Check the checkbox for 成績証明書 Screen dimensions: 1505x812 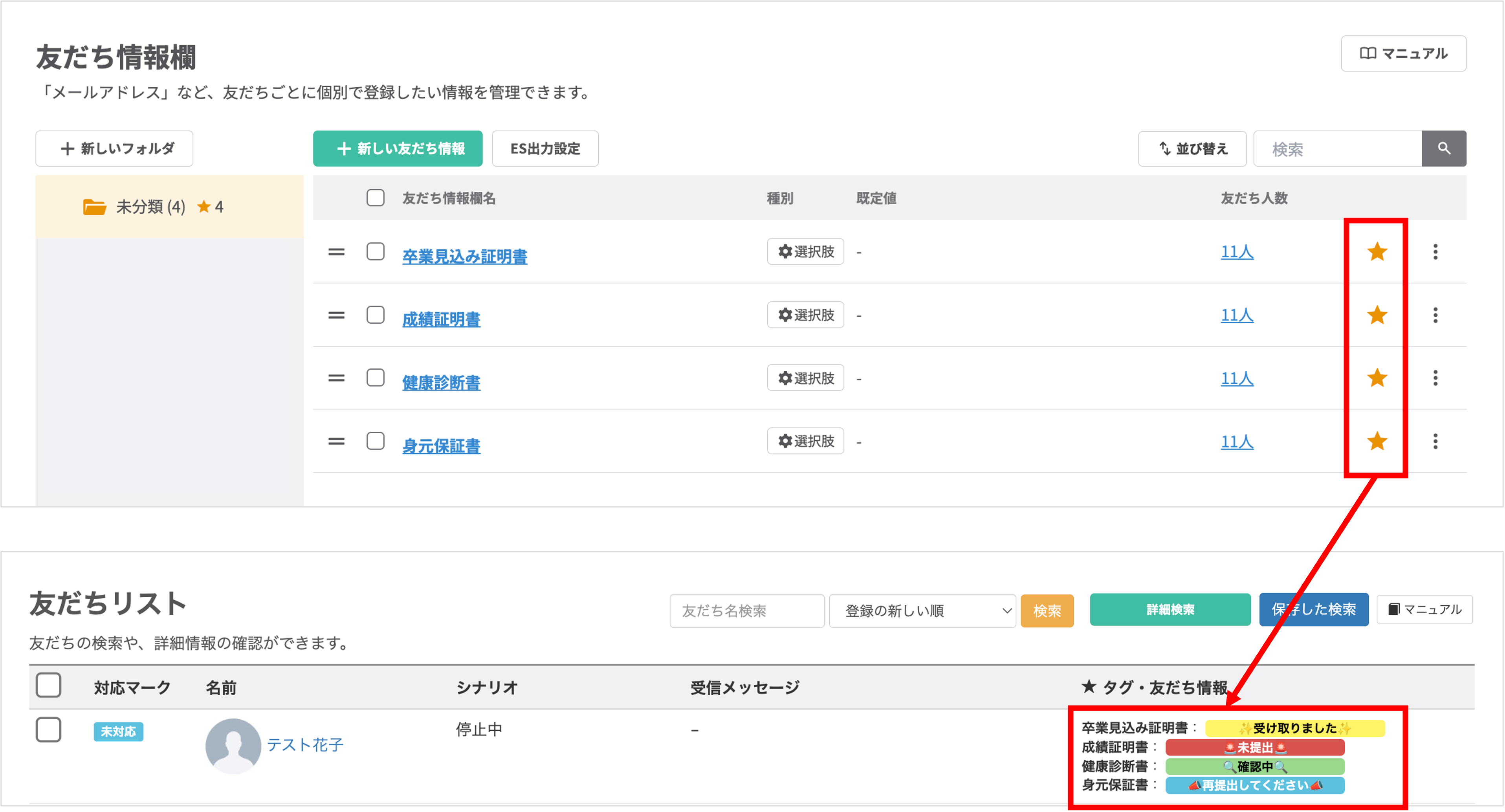click(x=375, y=315)
